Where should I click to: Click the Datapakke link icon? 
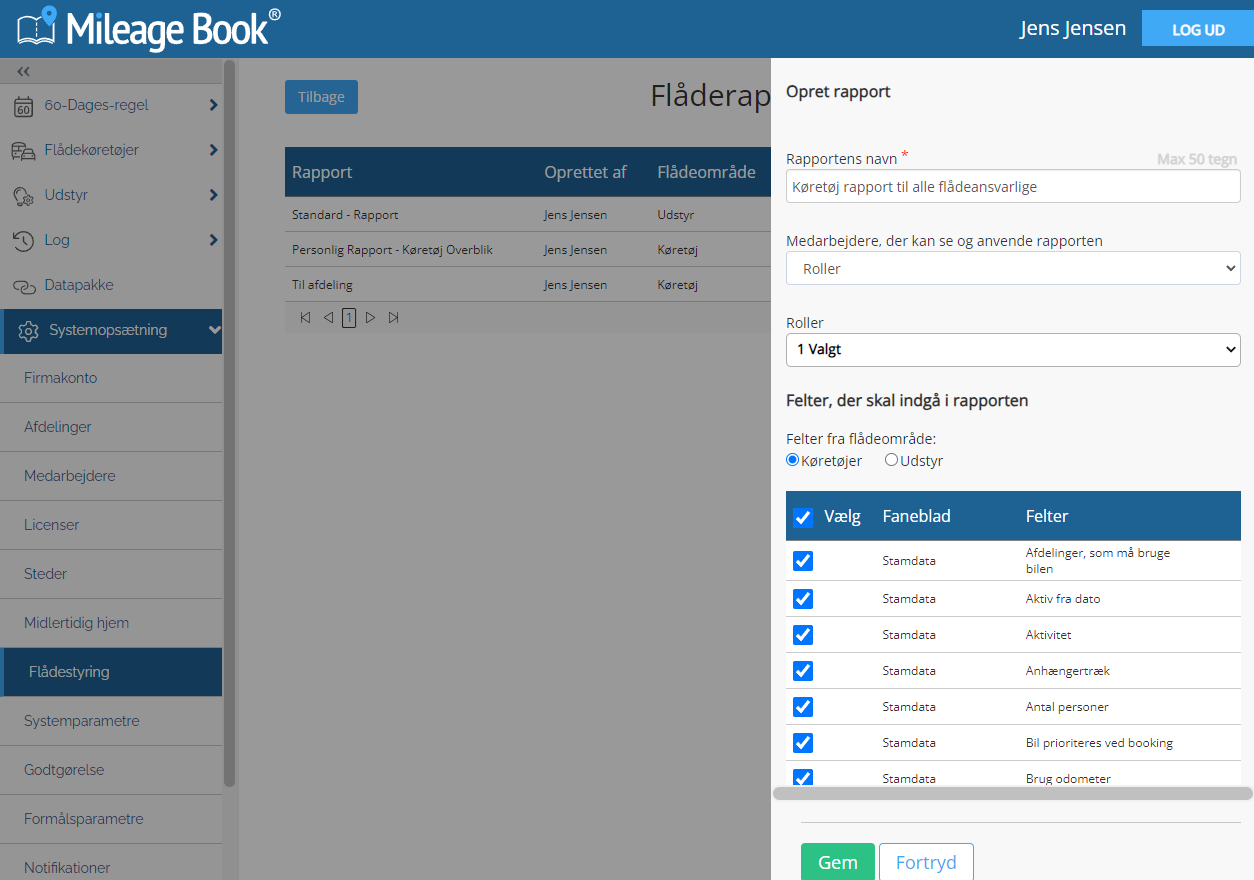pyautogui.click(x=23, y=286)
